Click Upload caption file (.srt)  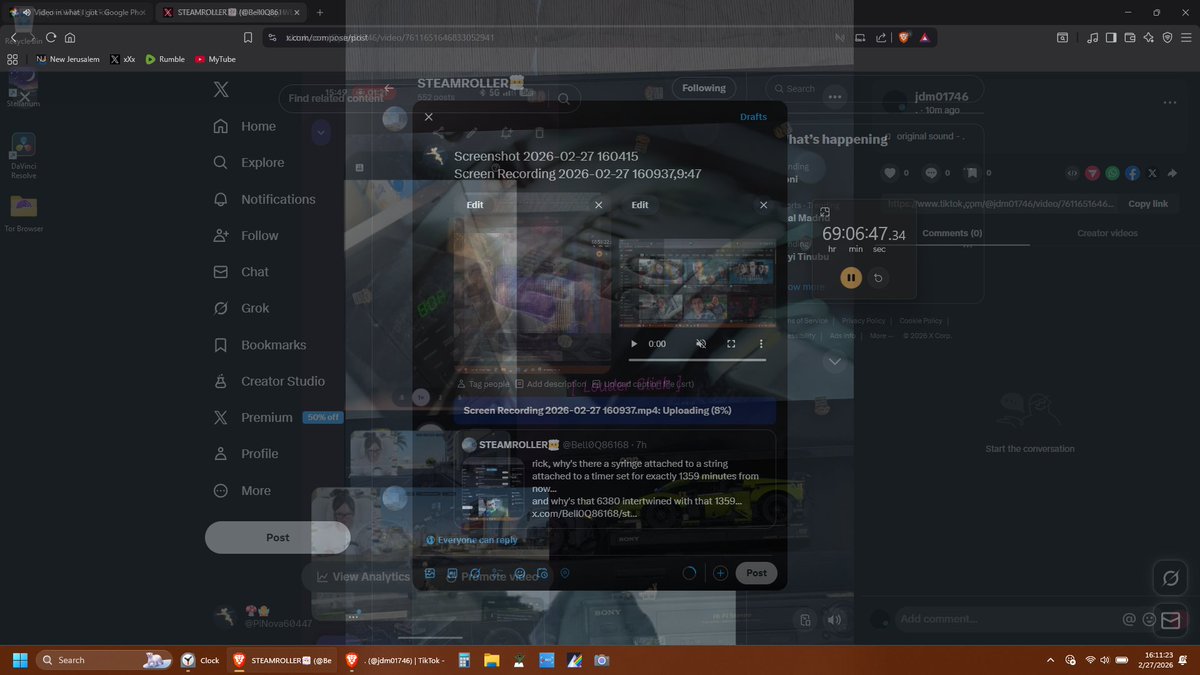(642, 384)
